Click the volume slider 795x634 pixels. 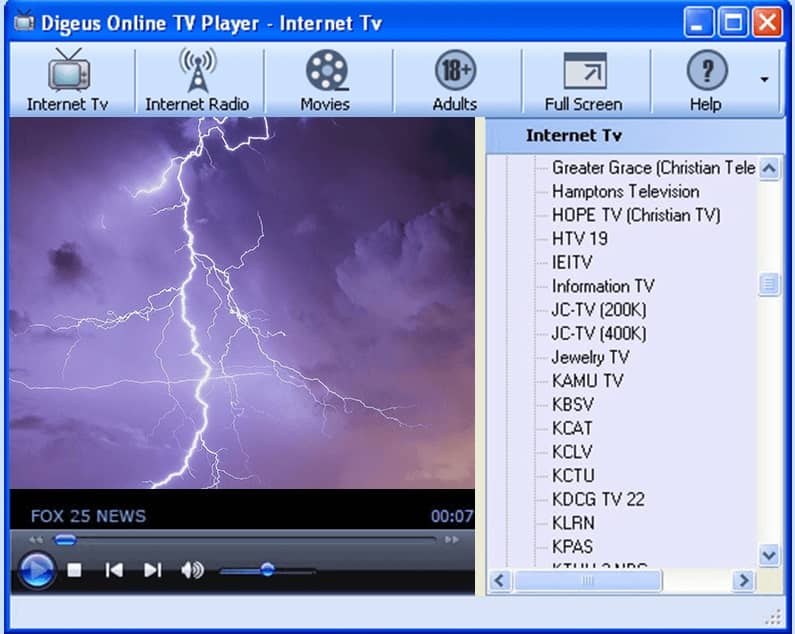pos(267,570)
